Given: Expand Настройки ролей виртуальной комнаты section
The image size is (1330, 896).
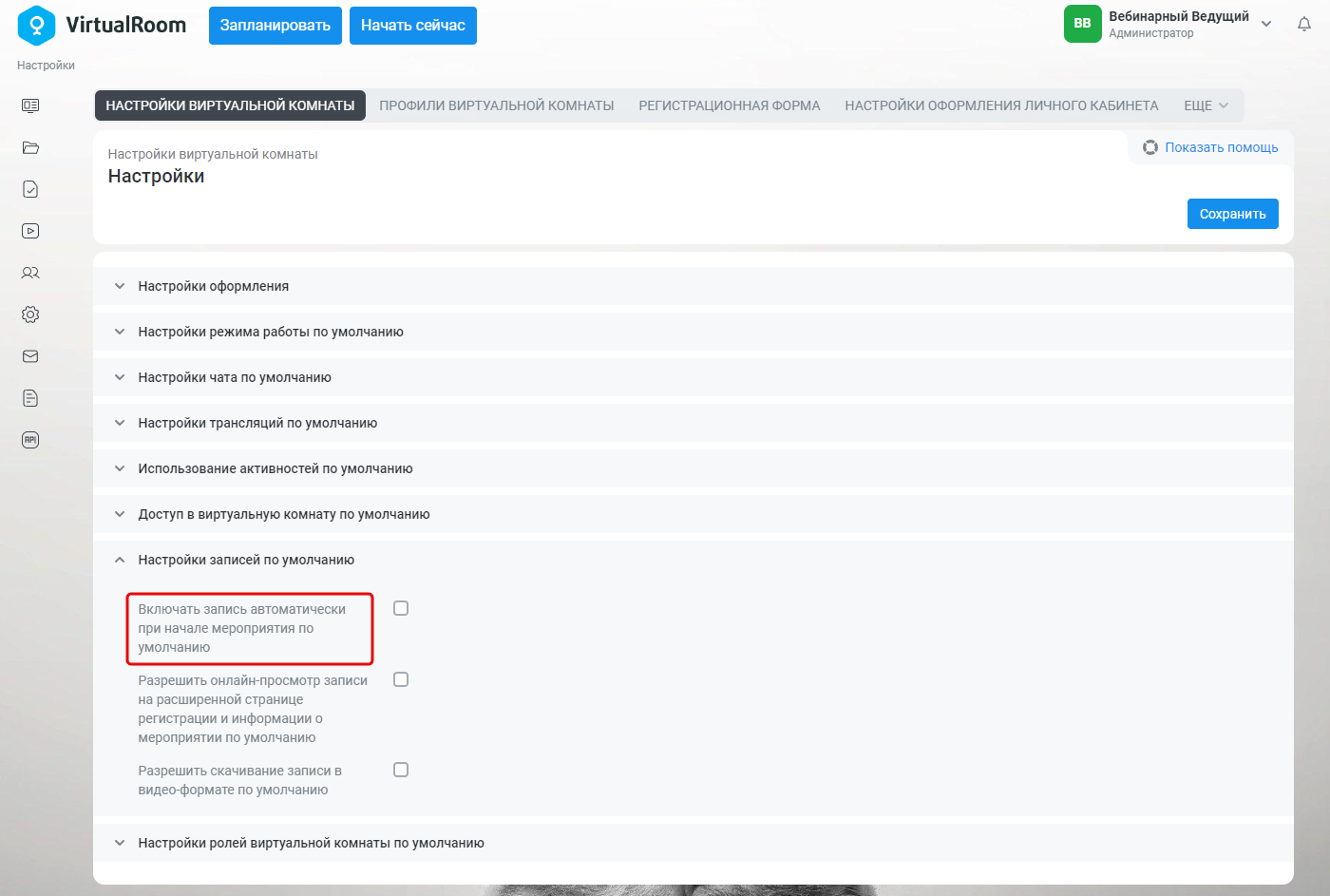Looking at the screenshot, I should [x=693, y=843].
